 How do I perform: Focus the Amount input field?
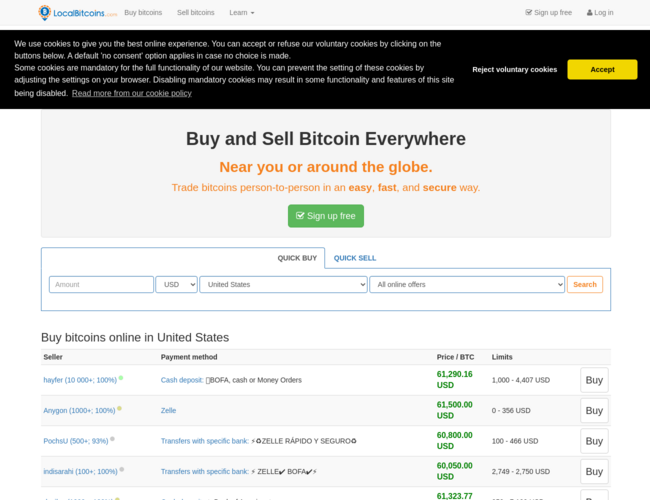pos(101,284)
